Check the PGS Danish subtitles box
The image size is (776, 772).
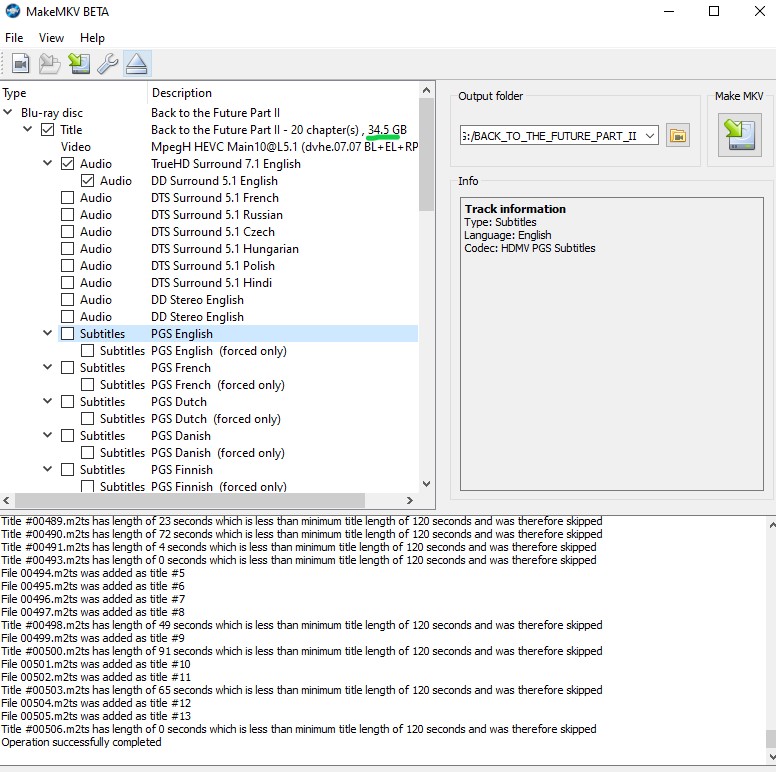click(67, 435)
